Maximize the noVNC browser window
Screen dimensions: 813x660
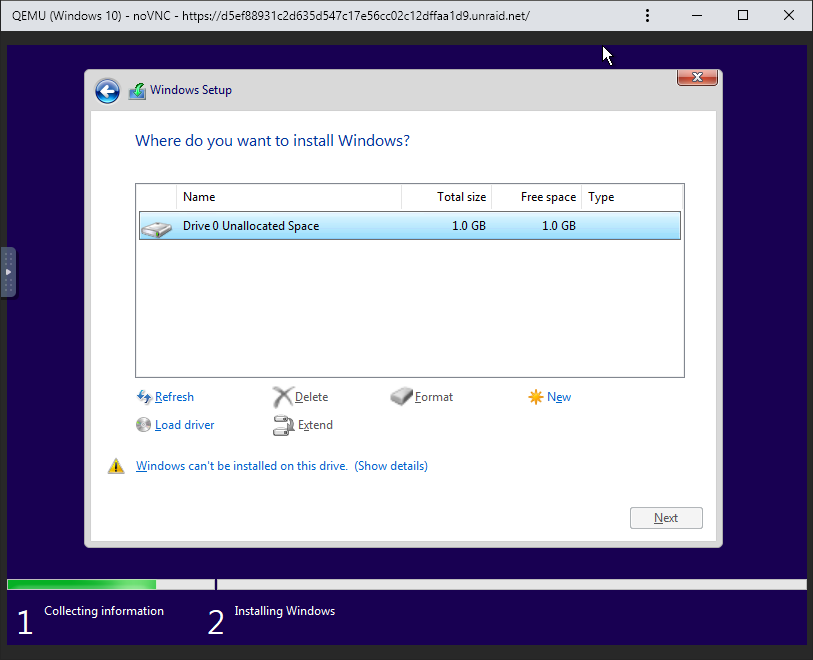(x=742, y=16)
